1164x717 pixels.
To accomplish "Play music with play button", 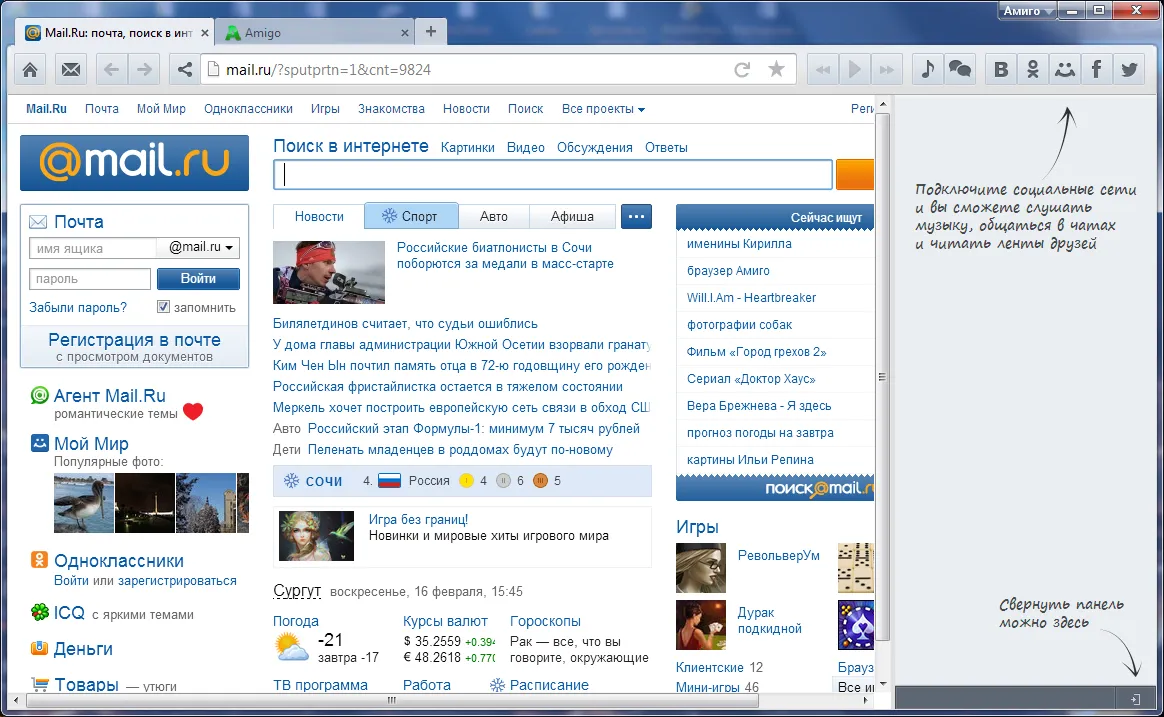I will 854,70.
